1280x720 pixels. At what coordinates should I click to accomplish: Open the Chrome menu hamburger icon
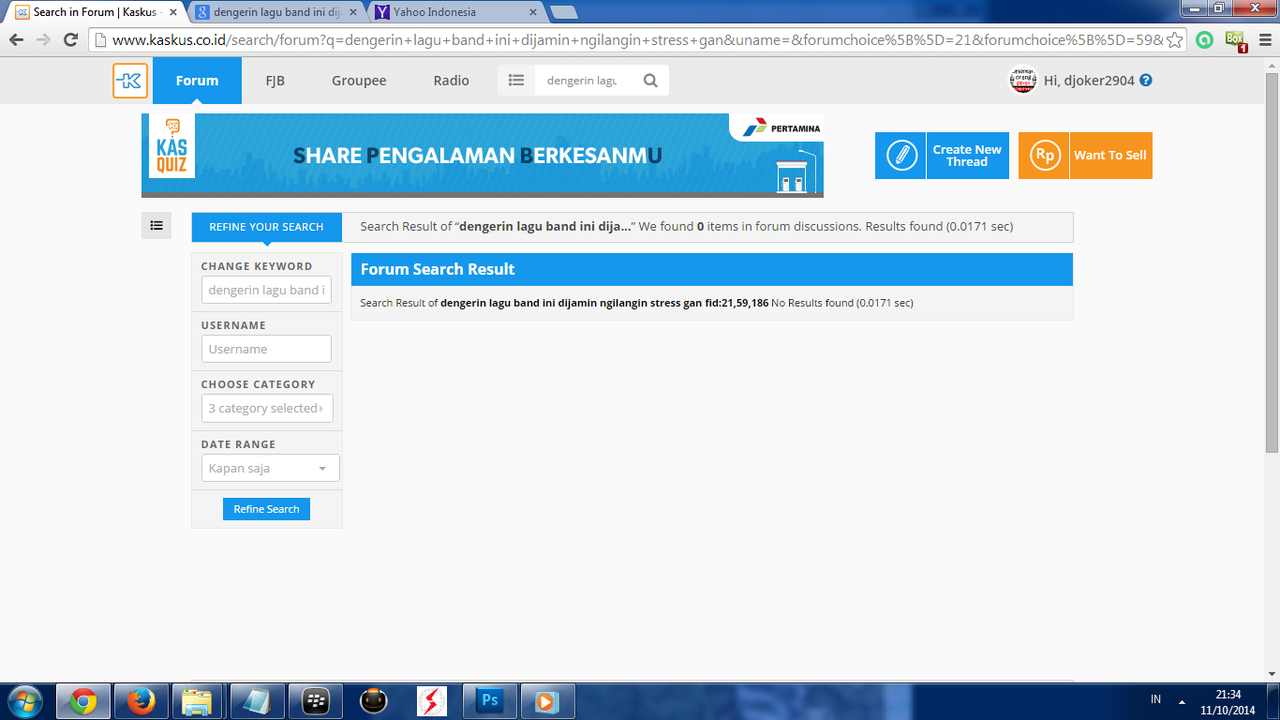[1264, 40]
